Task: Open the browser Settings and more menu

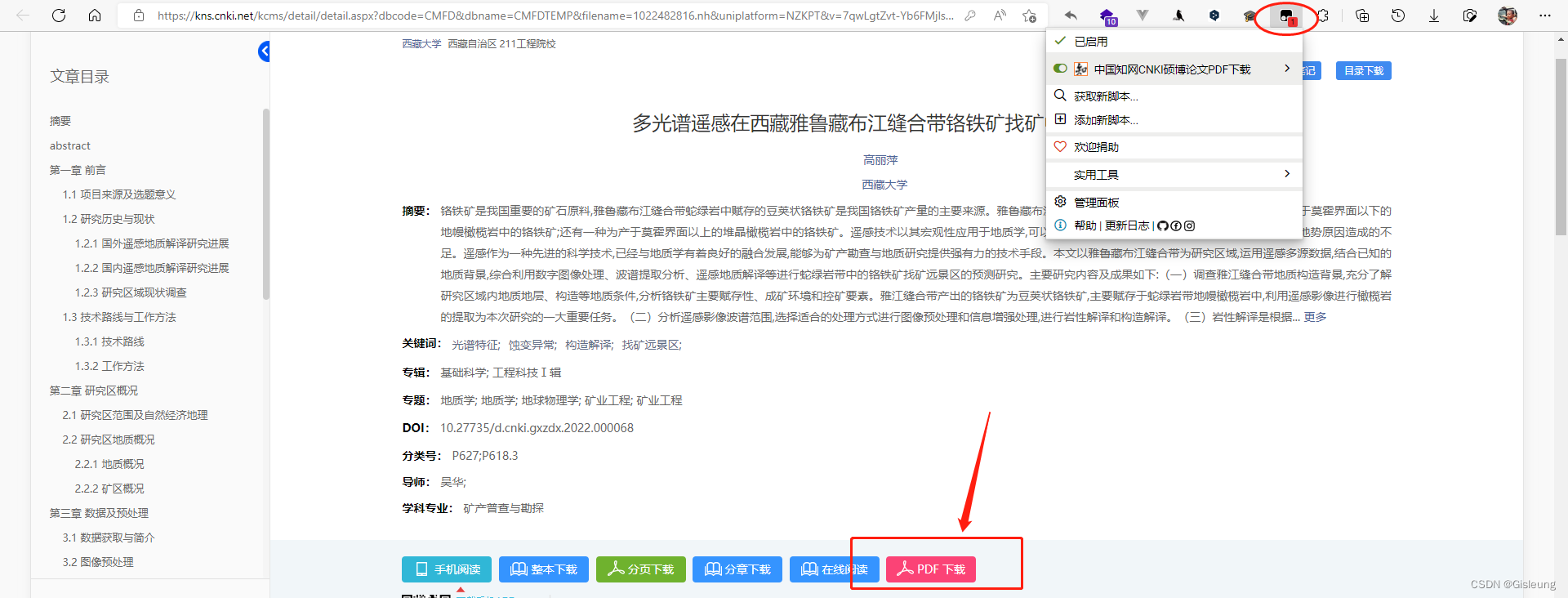Action: pyautogui.click(x=1544, y=16)
